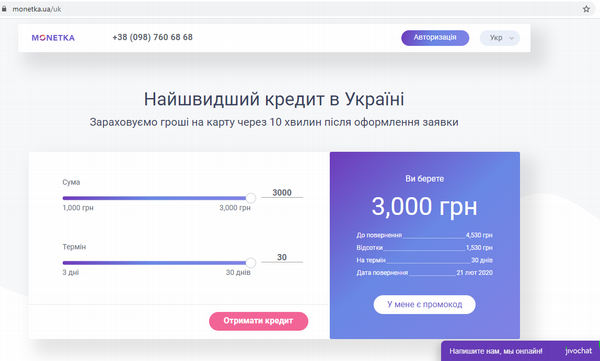
Task: Click the jivochat label
Action: (578, 351)
